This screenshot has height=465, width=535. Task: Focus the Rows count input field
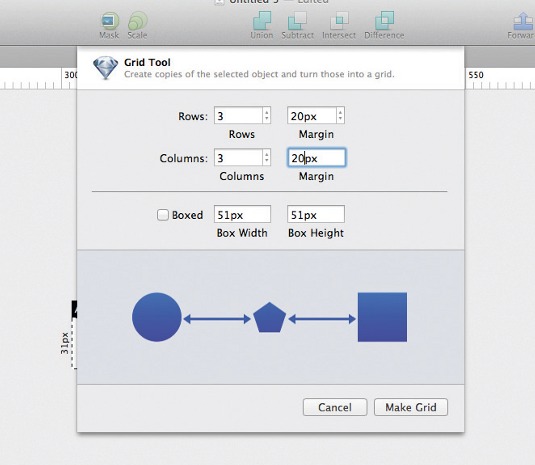[238, 116]
